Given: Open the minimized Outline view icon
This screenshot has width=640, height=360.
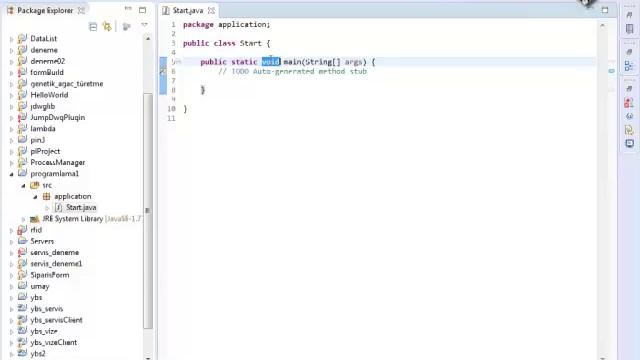Looking at the screenshot, I should (x=629, y=66).
